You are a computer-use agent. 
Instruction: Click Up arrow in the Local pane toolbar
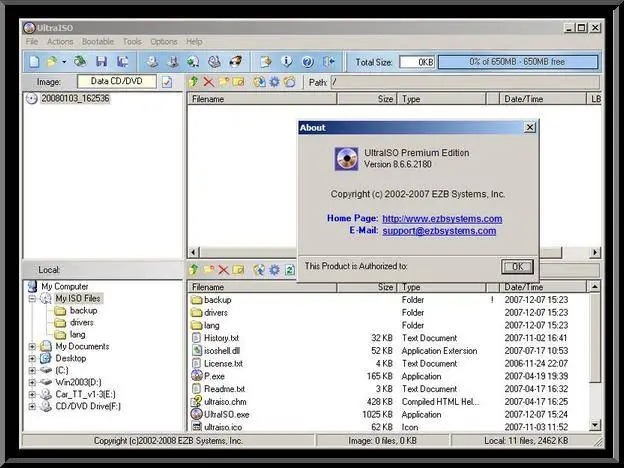point(193,269)
